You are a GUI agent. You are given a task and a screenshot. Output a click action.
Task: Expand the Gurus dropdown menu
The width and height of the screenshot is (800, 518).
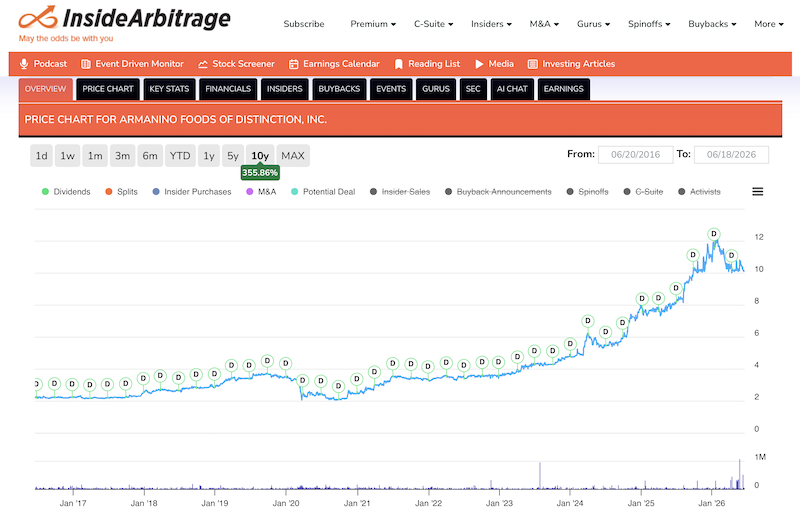pos(593,24)
